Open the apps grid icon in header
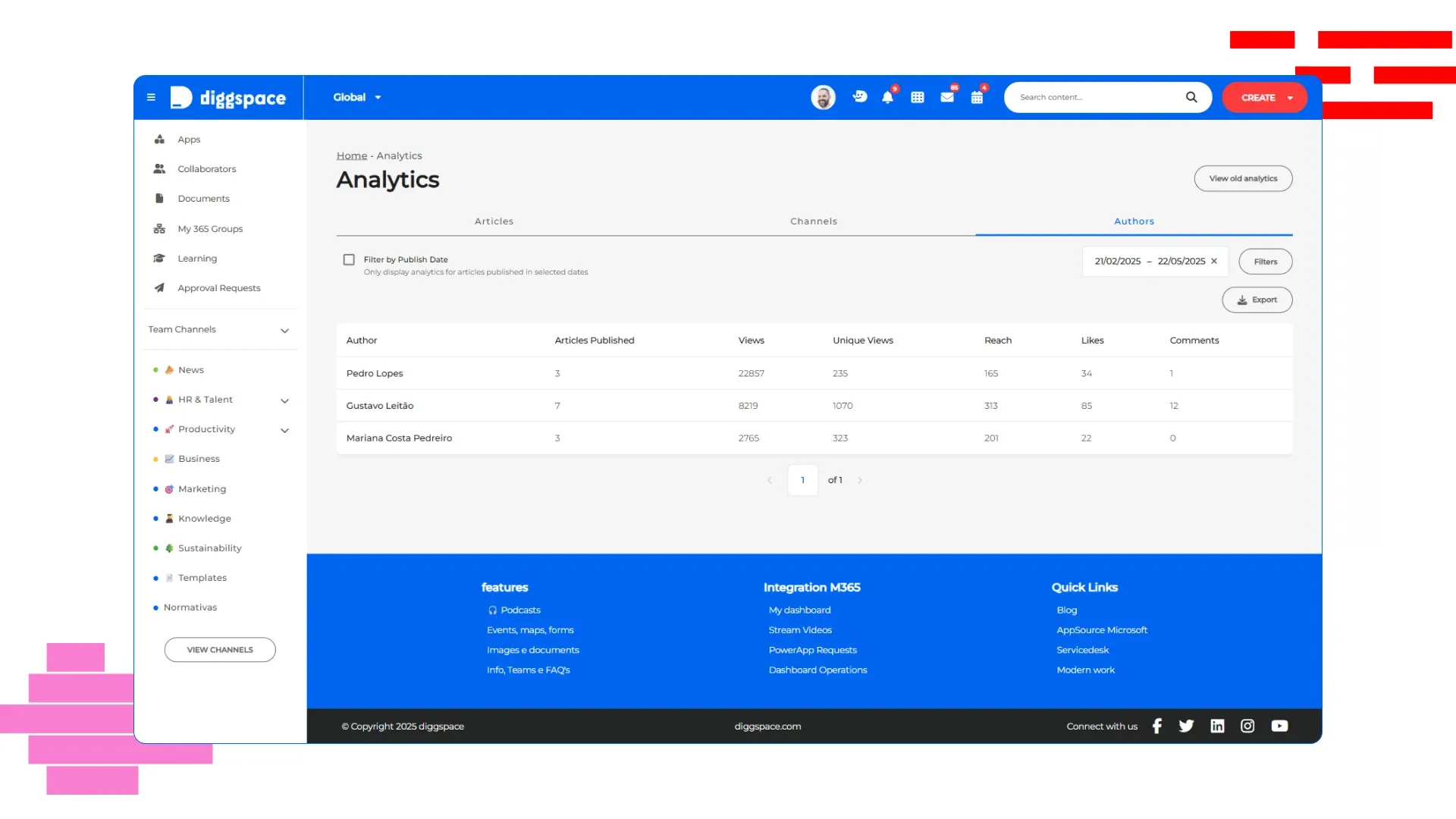The width and height of the screenshot is (1456, 819). [918, 97]
